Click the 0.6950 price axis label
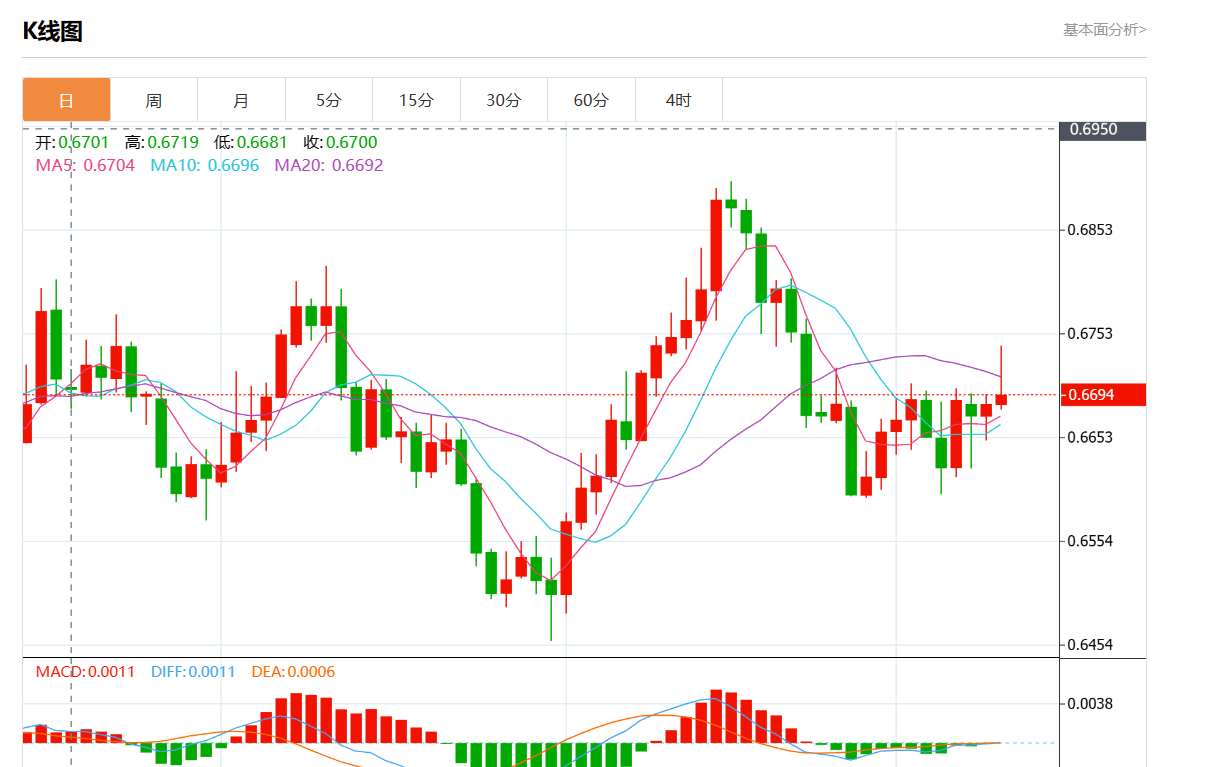Image resolution: width=1211 pixels, height=767 pixels. [1103, 130]
